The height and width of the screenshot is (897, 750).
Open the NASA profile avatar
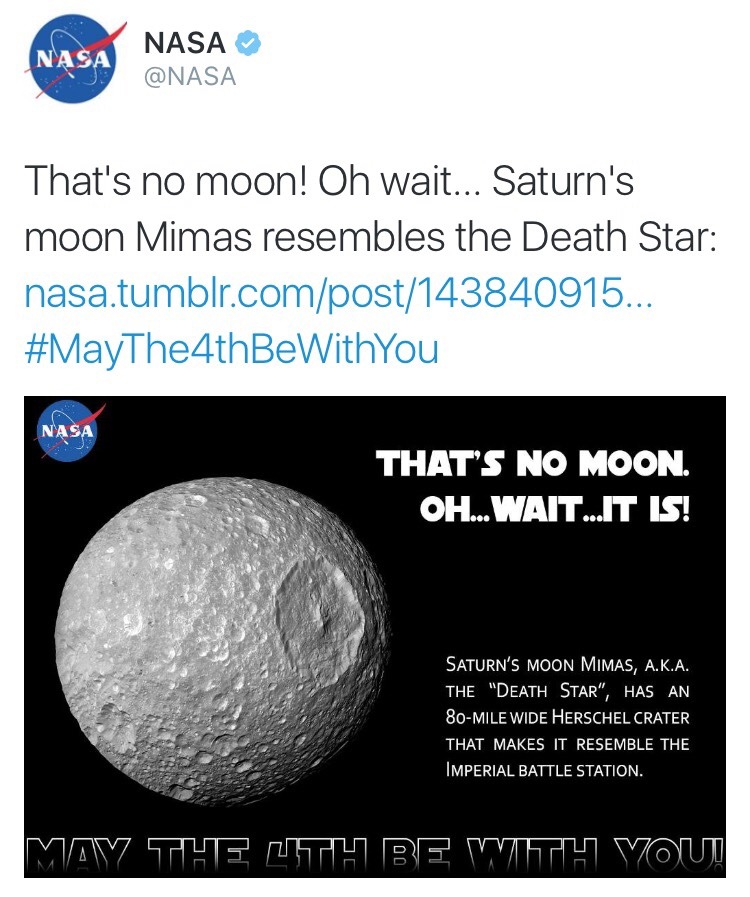click(70, 57)
